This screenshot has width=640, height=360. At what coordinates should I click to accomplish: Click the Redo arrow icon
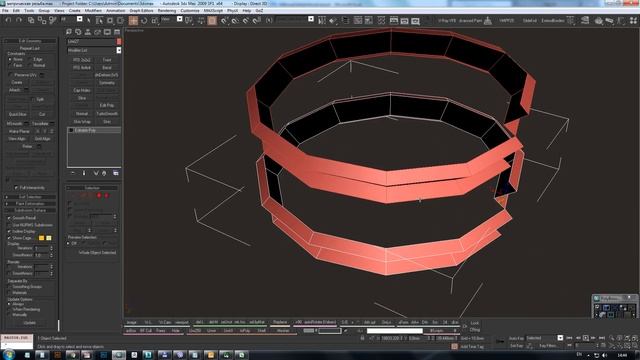click(19, 20)
